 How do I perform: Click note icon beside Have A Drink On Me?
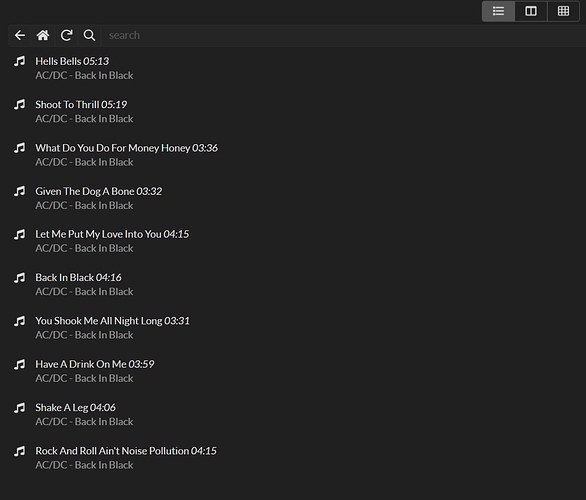[20, 364]
